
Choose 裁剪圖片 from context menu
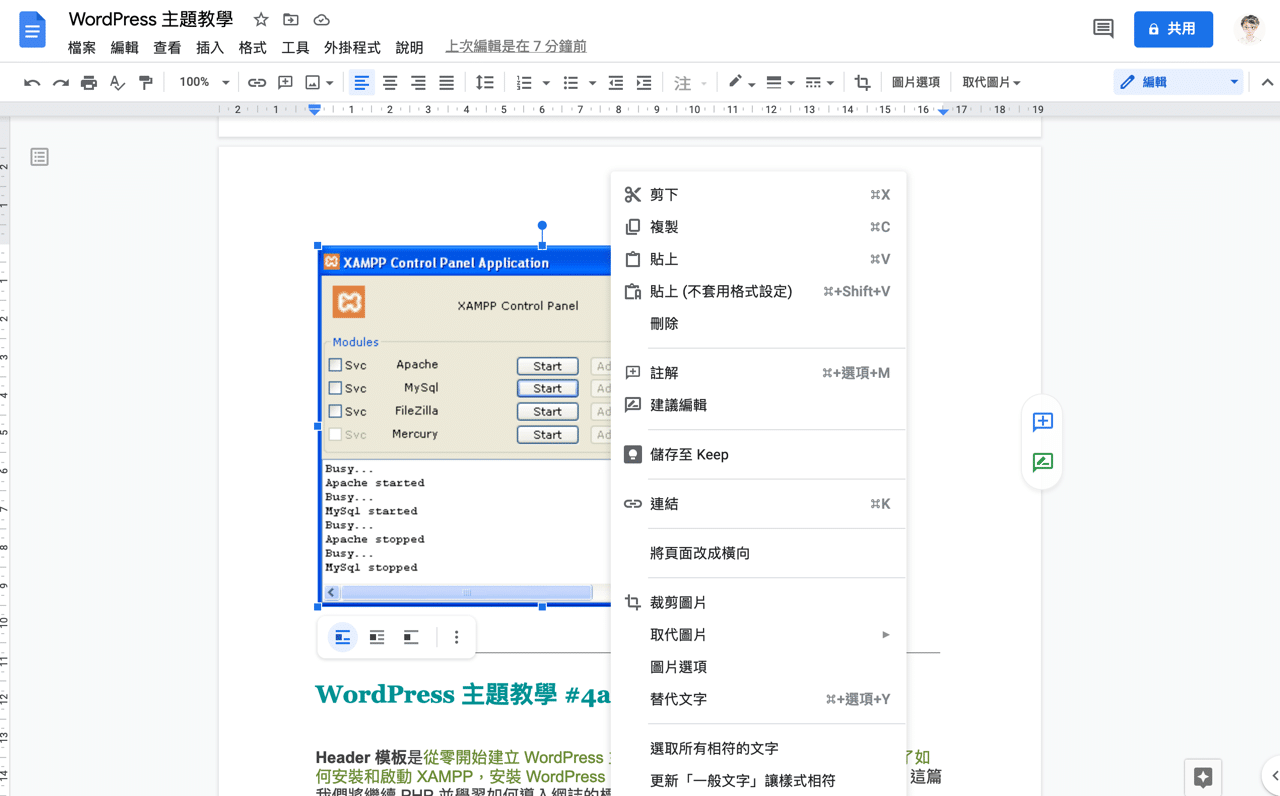tap(758, 603)
